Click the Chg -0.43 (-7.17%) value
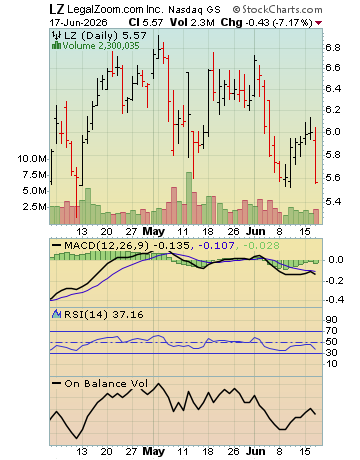 pyautogui.click(x=267, y=23)
